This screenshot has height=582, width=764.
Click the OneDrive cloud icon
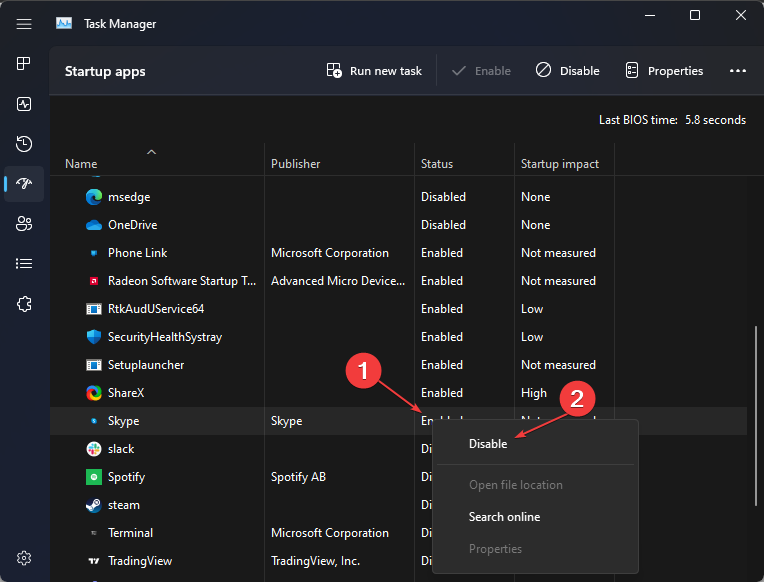pos(94,225)
